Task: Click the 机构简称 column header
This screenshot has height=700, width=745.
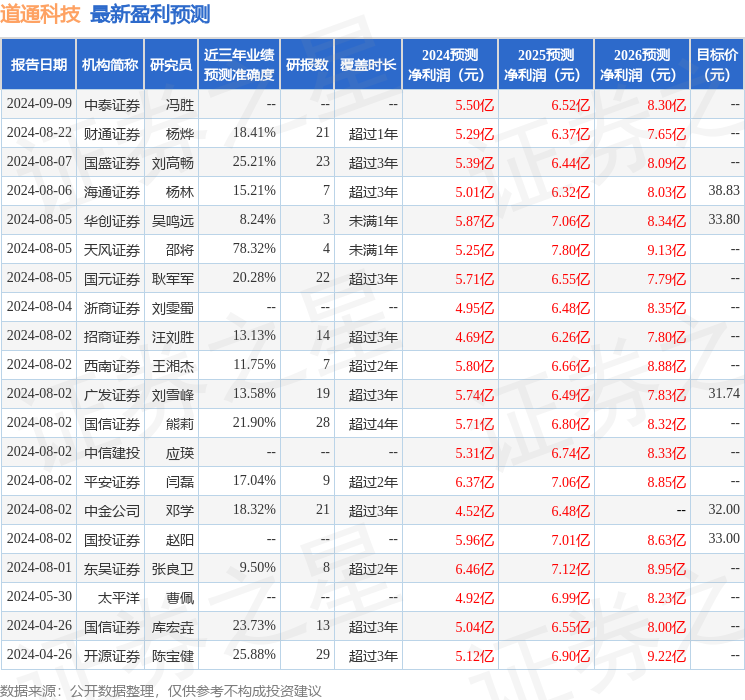Action: pos(110,65)
